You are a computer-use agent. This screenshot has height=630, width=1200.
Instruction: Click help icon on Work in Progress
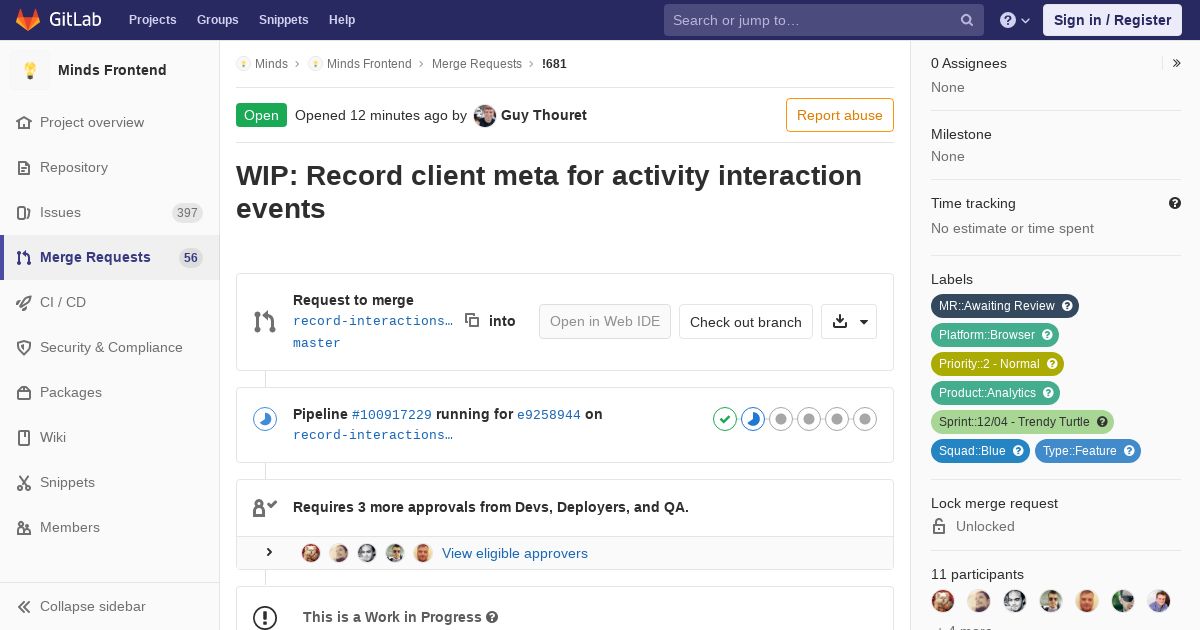coord(492,617)
